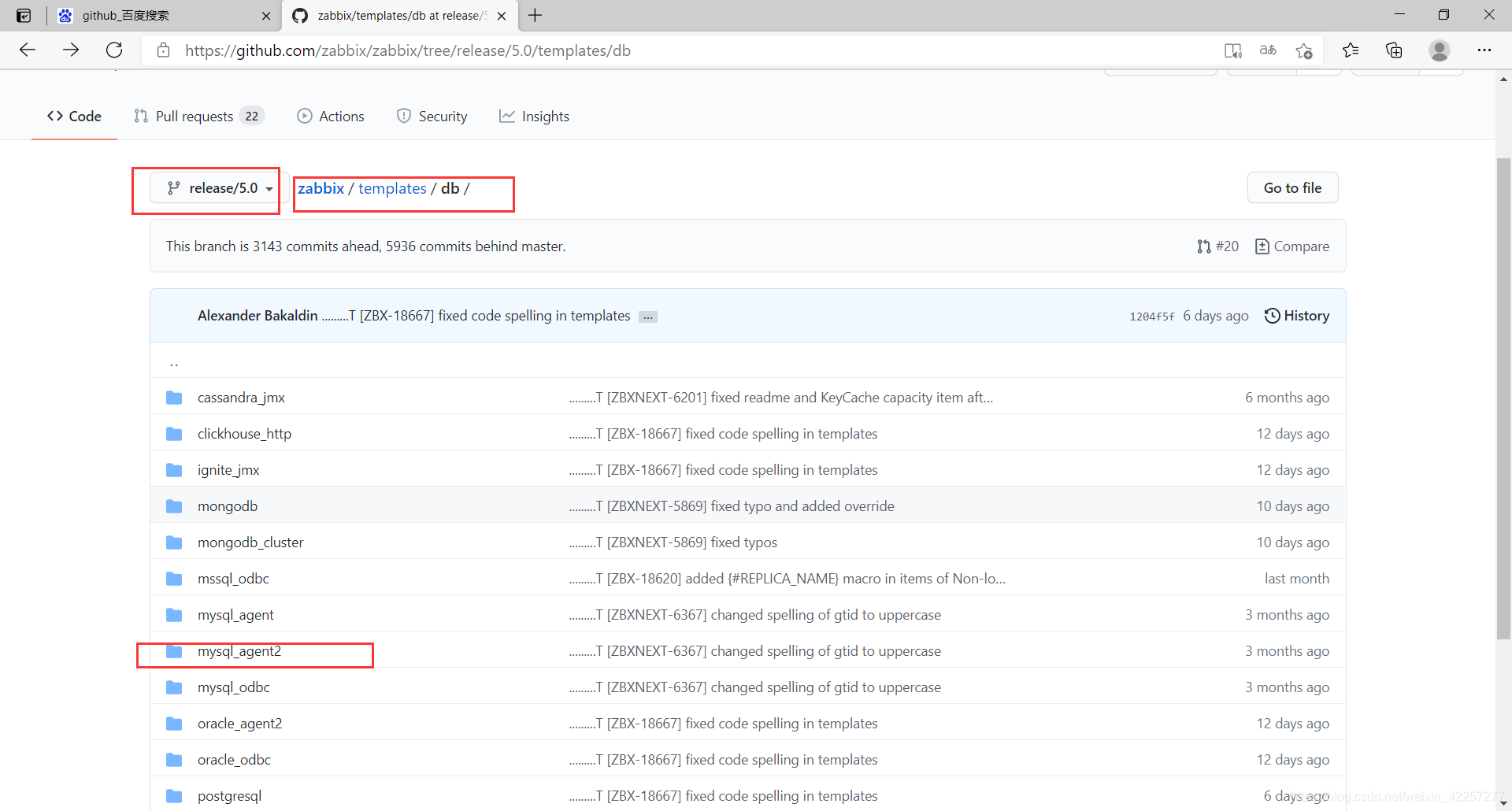Open the mongodb folder
The image size is (1512, 811).
[228, 506]
